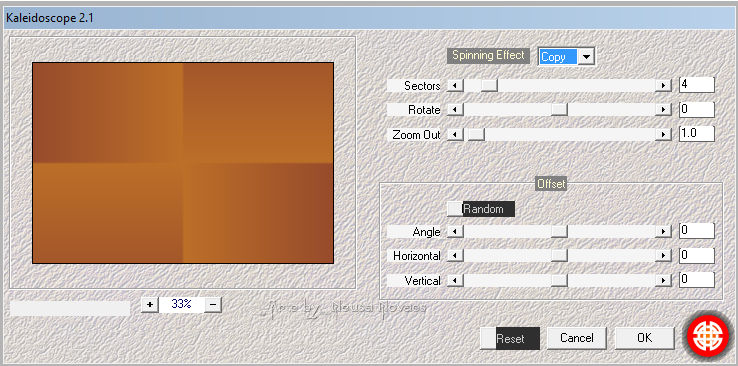
Task: Click the Sectors value field showing 4
Action: point(697,85)
